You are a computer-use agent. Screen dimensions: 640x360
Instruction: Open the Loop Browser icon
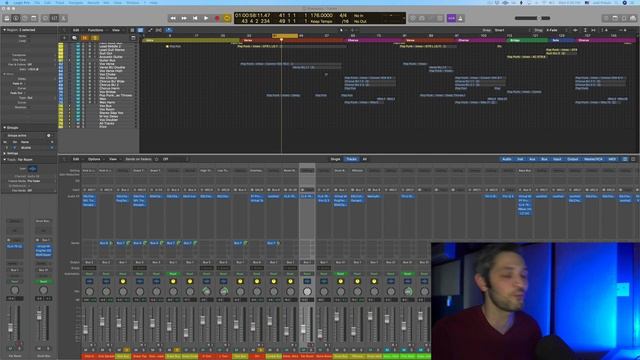click(x=624, y=18)
